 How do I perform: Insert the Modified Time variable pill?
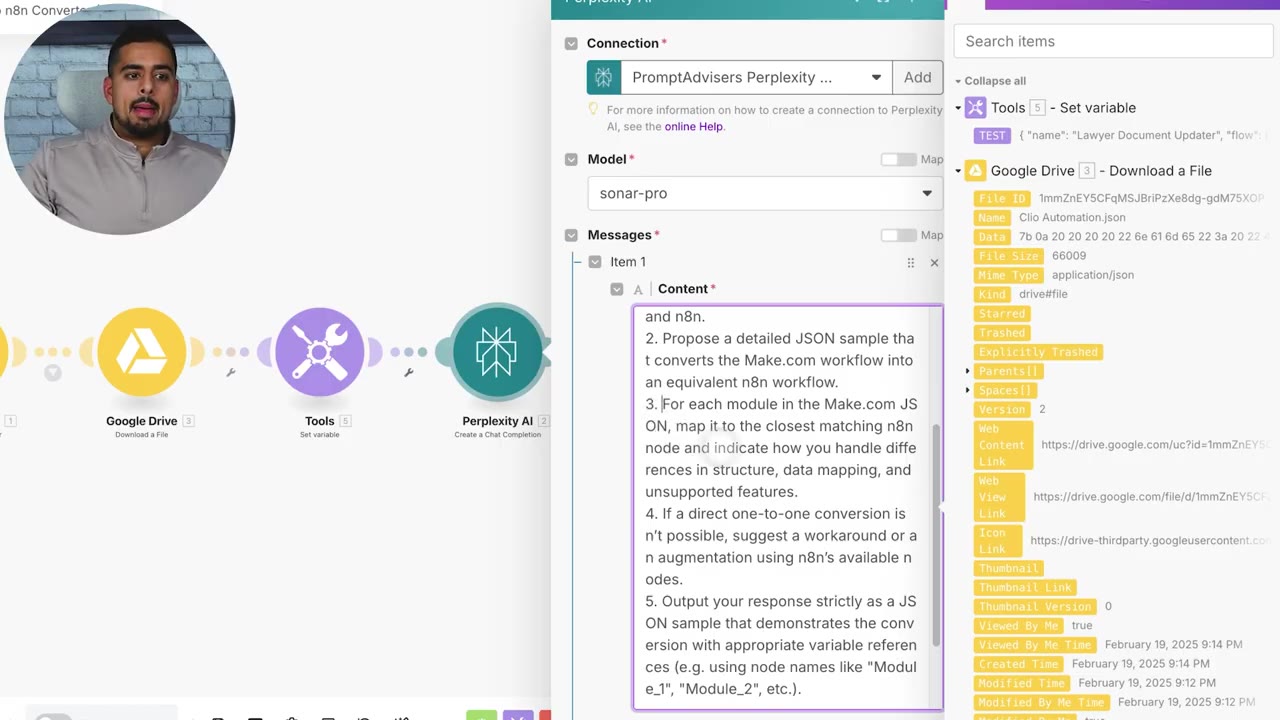pyautogui.click(x=1022, y=682)
